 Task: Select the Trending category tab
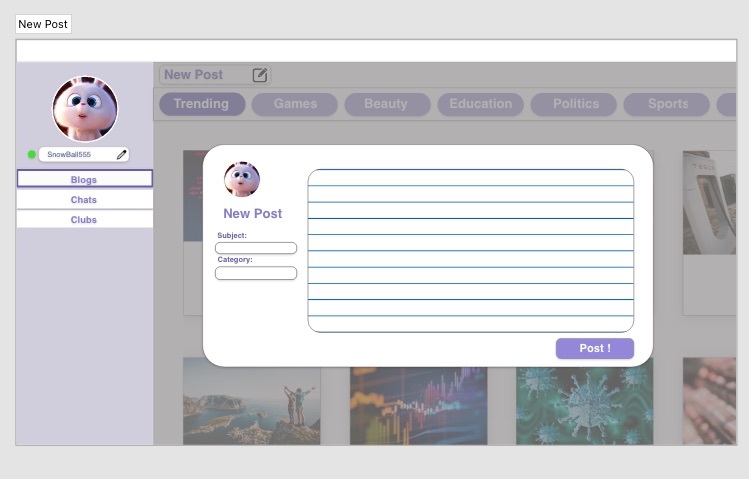click(x=202, y=104)
